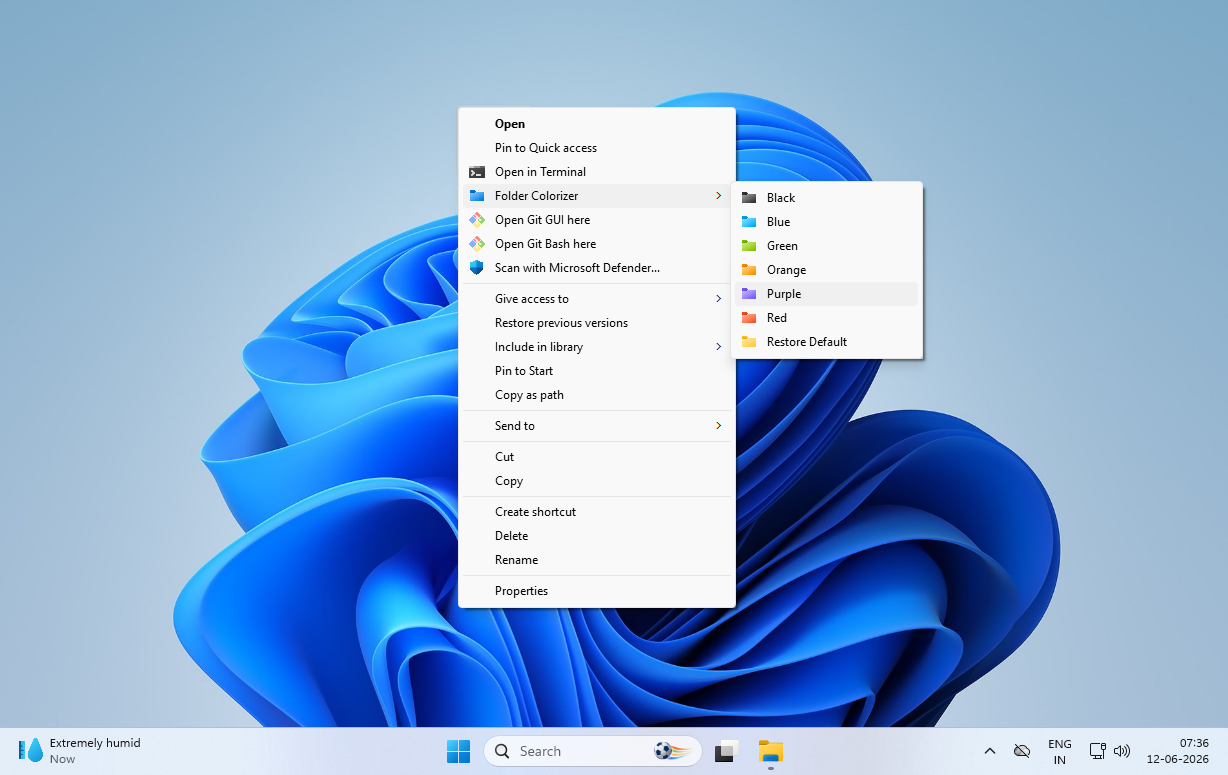Click the black folder icon in submenu
Screen dimensions: 1228x775
coord(749,198)
